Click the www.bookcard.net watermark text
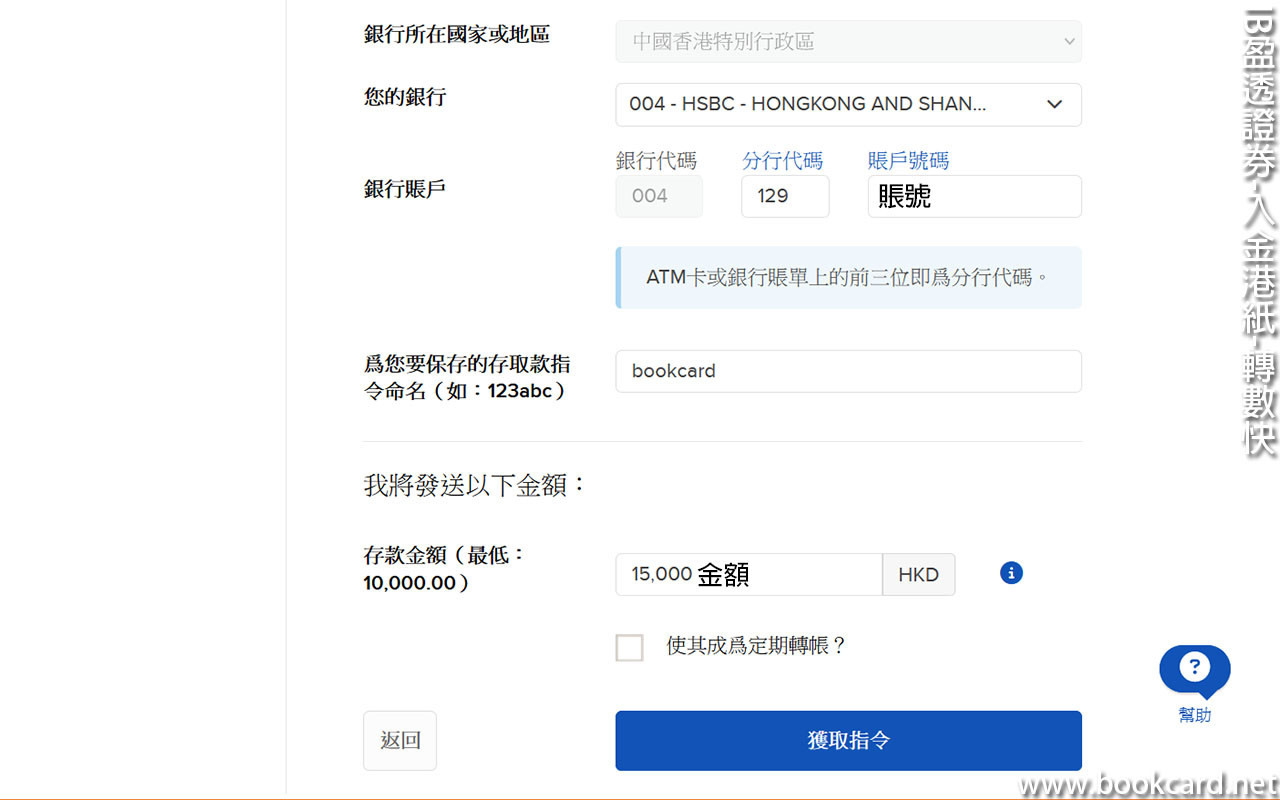1280x800 pixels. (x=1147, y=785)
